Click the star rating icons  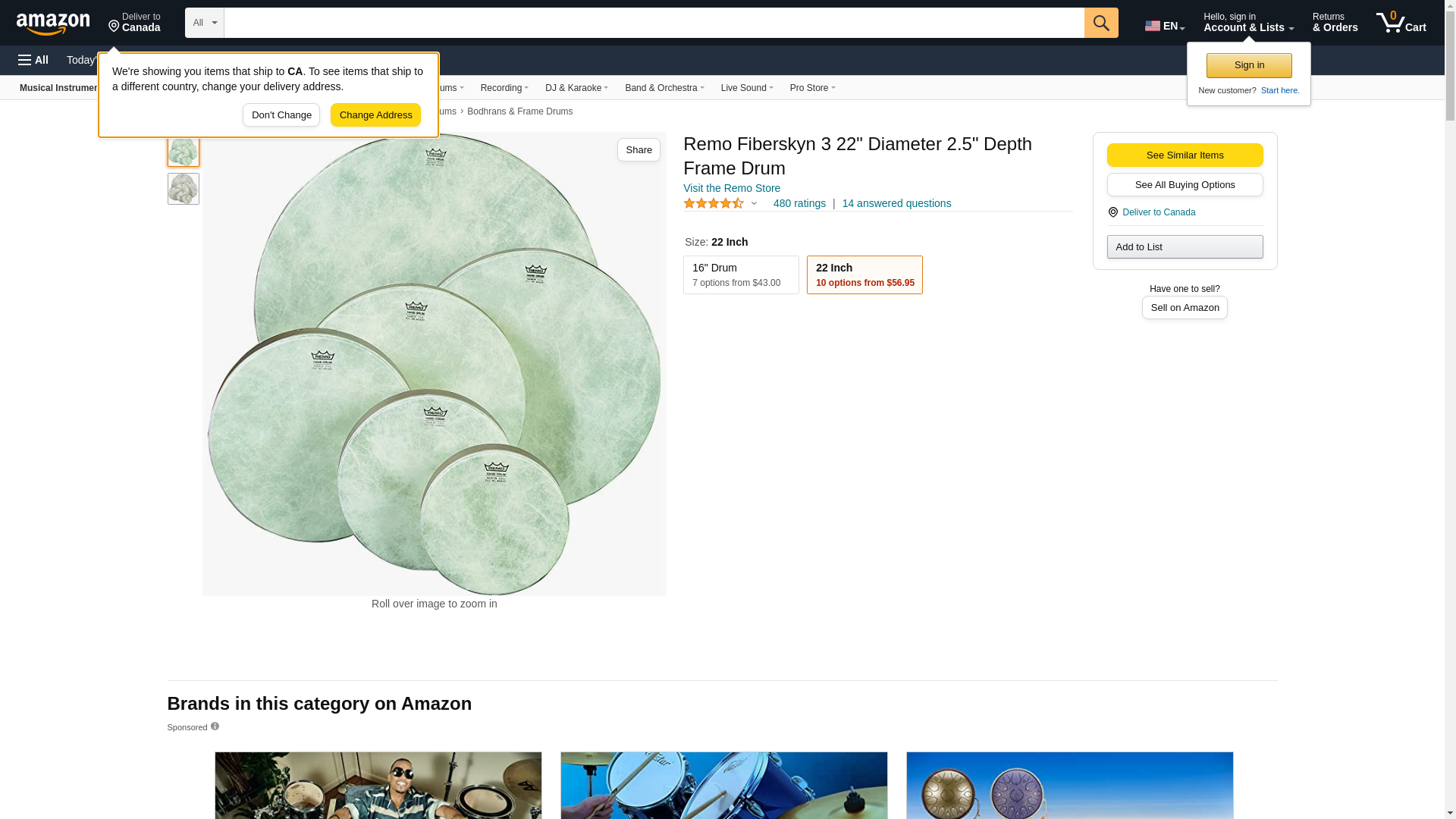click(713, 203)
